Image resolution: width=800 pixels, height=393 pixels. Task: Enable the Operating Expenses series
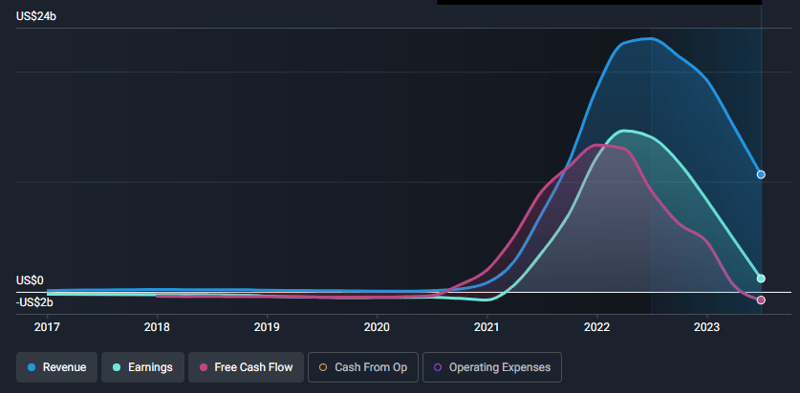492,367
